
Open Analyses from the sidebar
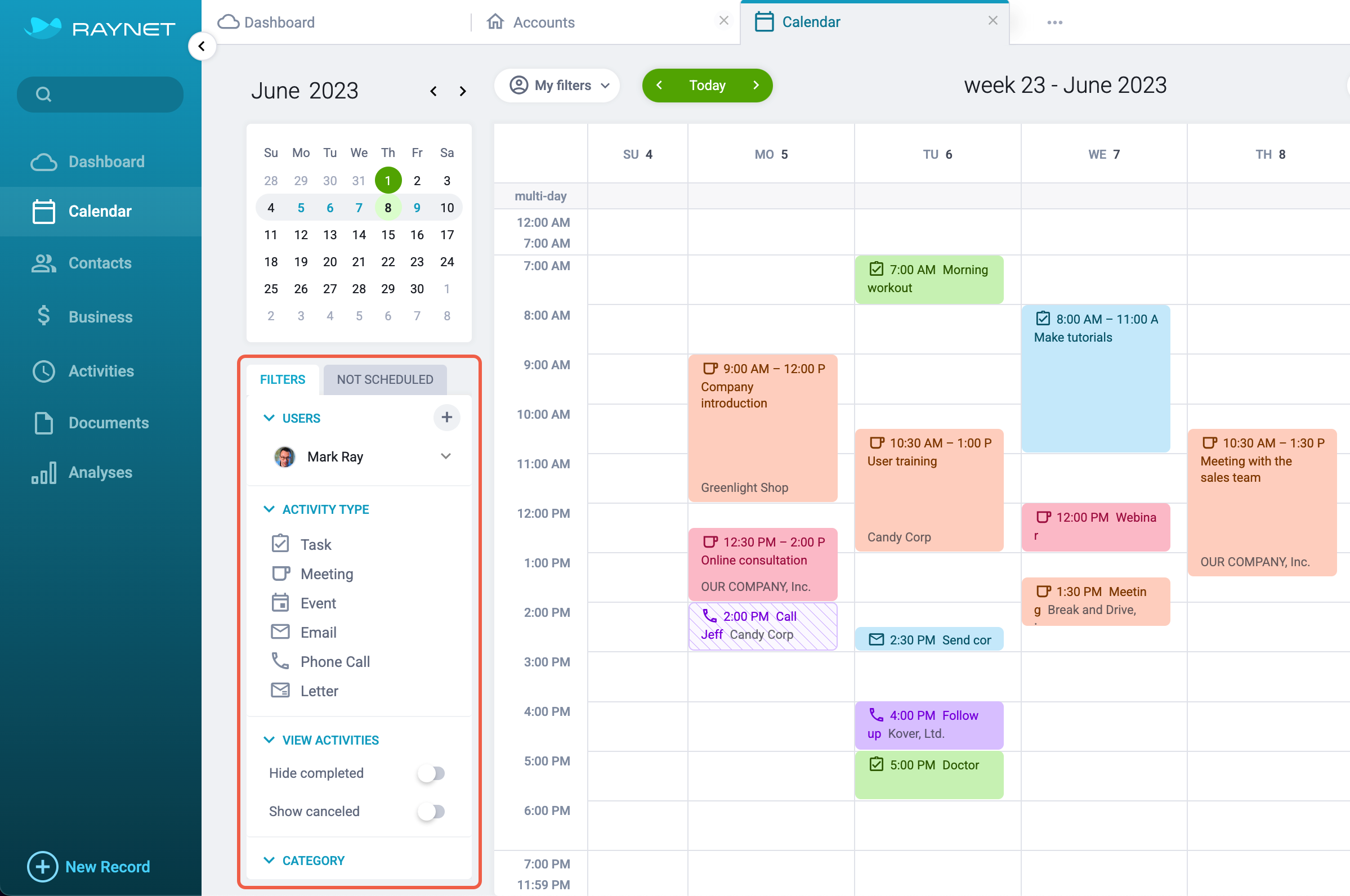[x=100, y=473]
